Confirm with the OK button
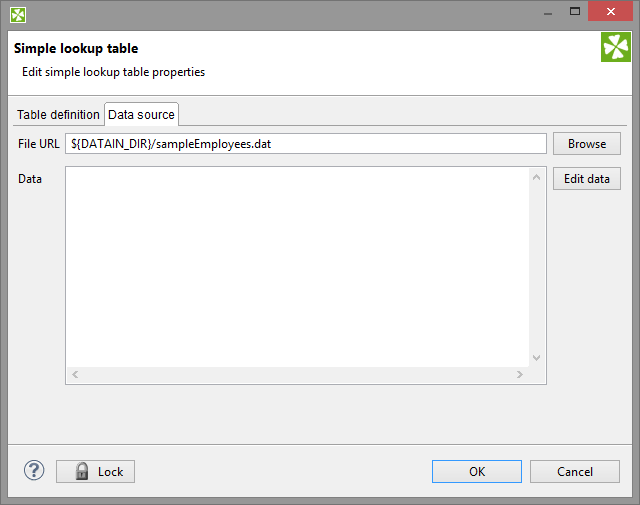The image size is (640, 505). [x=477, y=472]
